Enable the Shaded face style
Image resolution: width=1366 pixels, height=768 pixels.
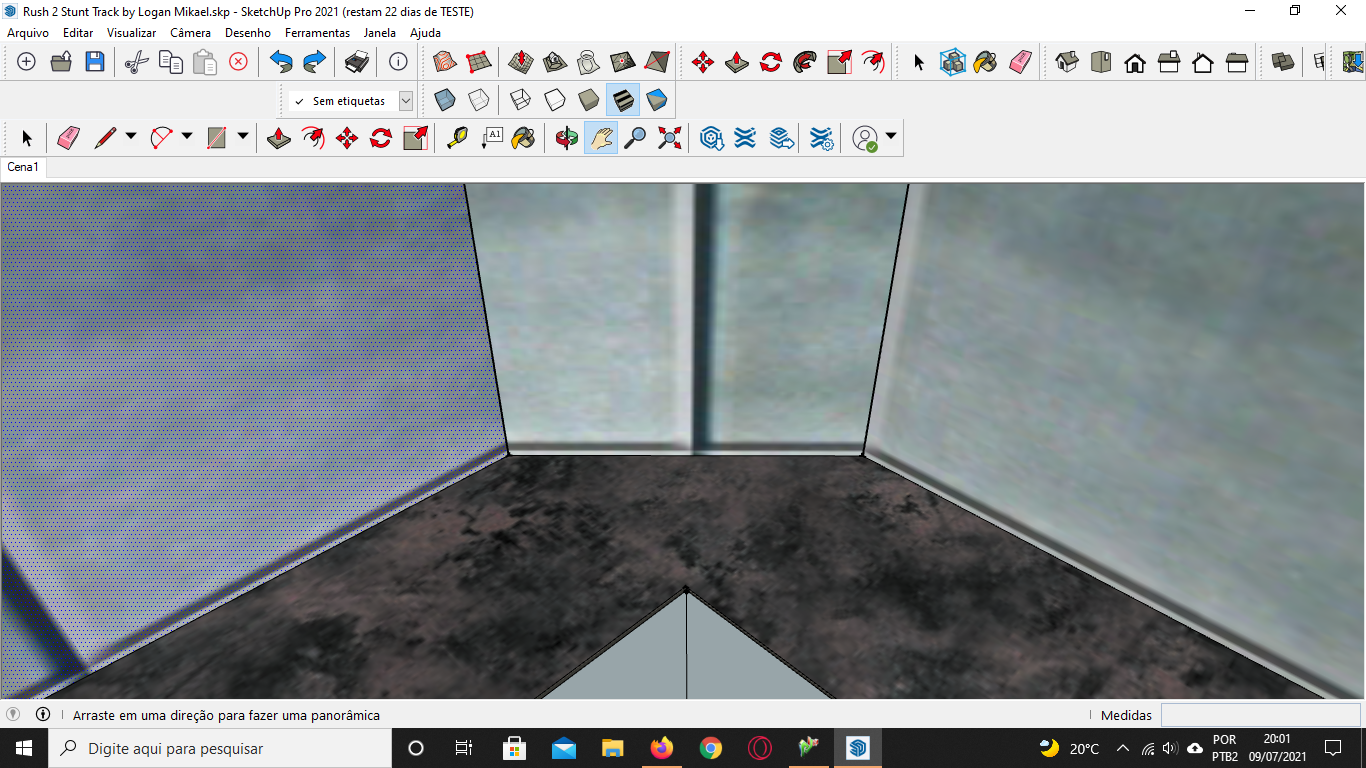(x=589, y=100)
